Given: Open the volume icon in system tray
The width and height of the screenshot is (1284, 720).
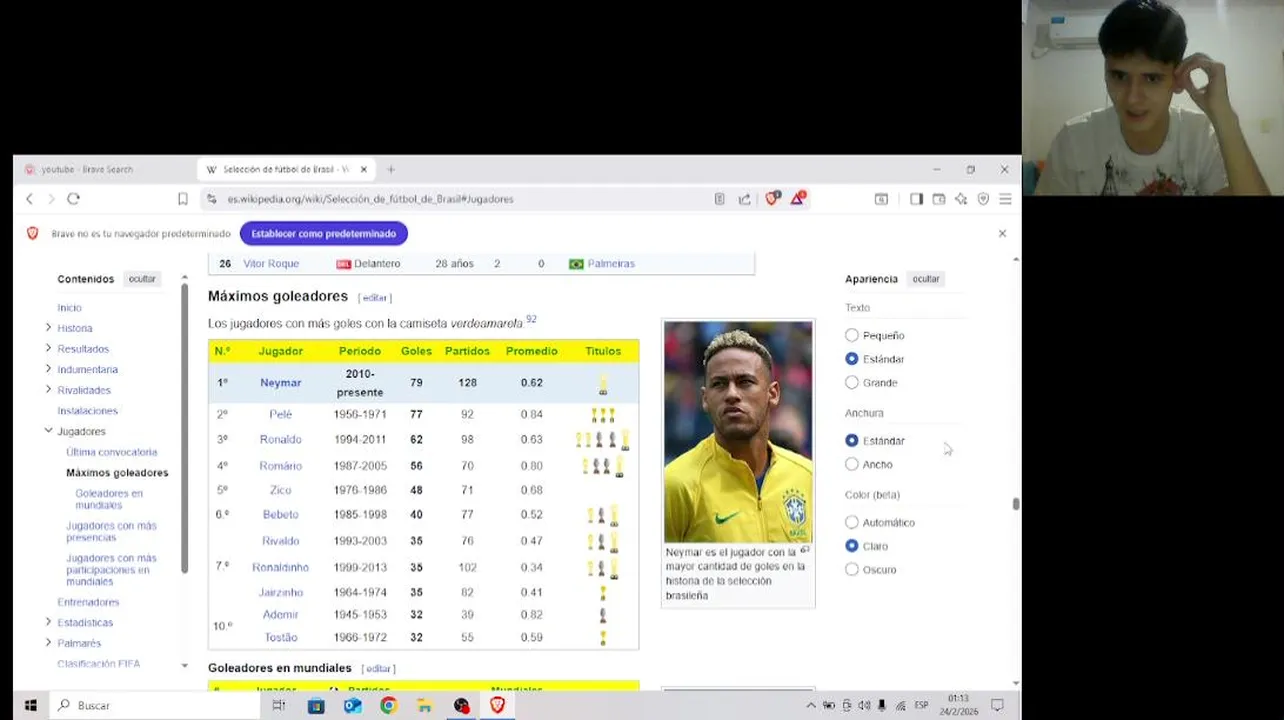Looking at the screenshot, I should [864, 705].
